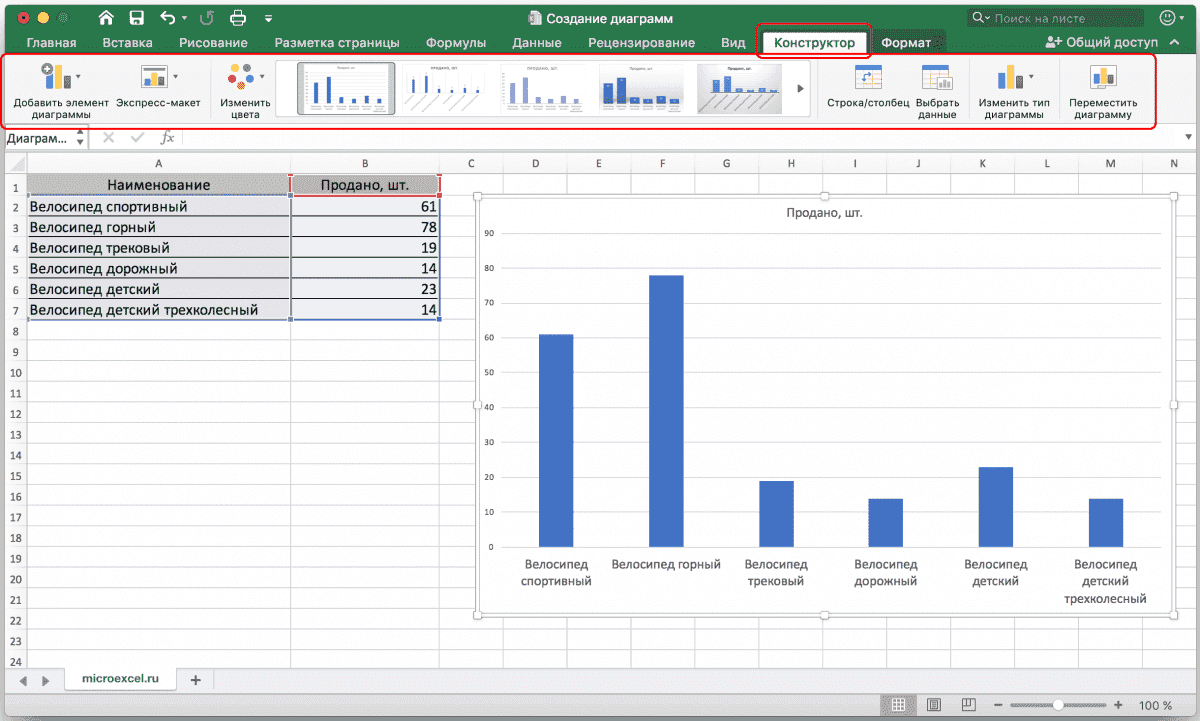Add a new sheet with plus icon

(x=195, y=680)
